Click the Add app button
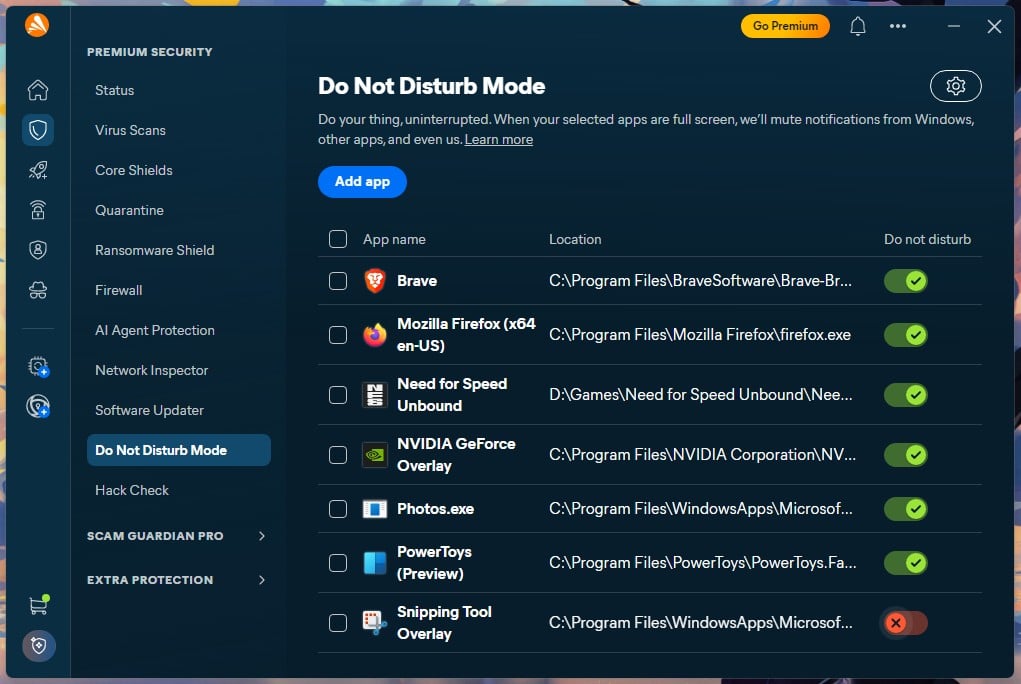 (x=362, y=182)
